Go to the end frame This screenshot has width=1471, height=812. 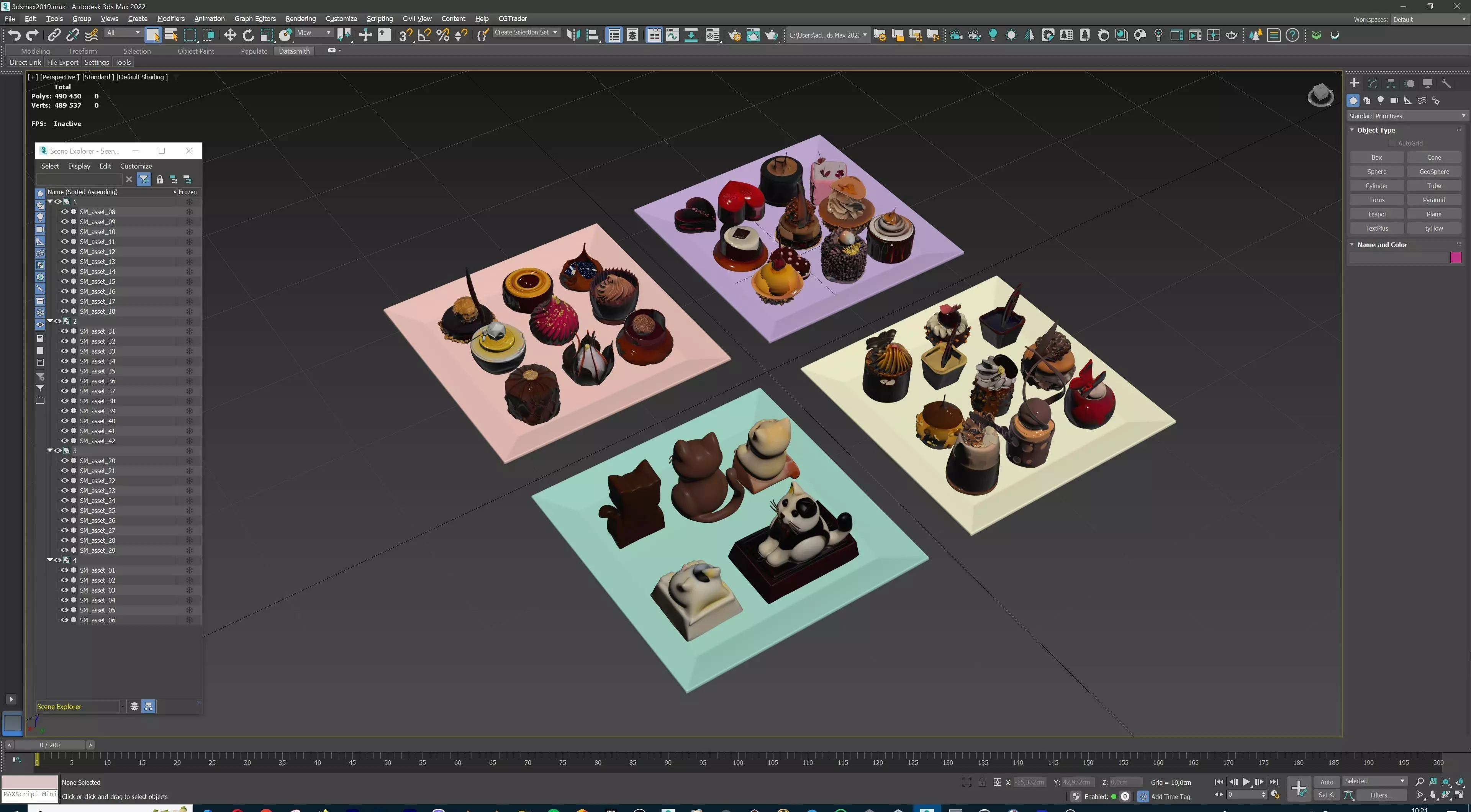coord(1273,782)
